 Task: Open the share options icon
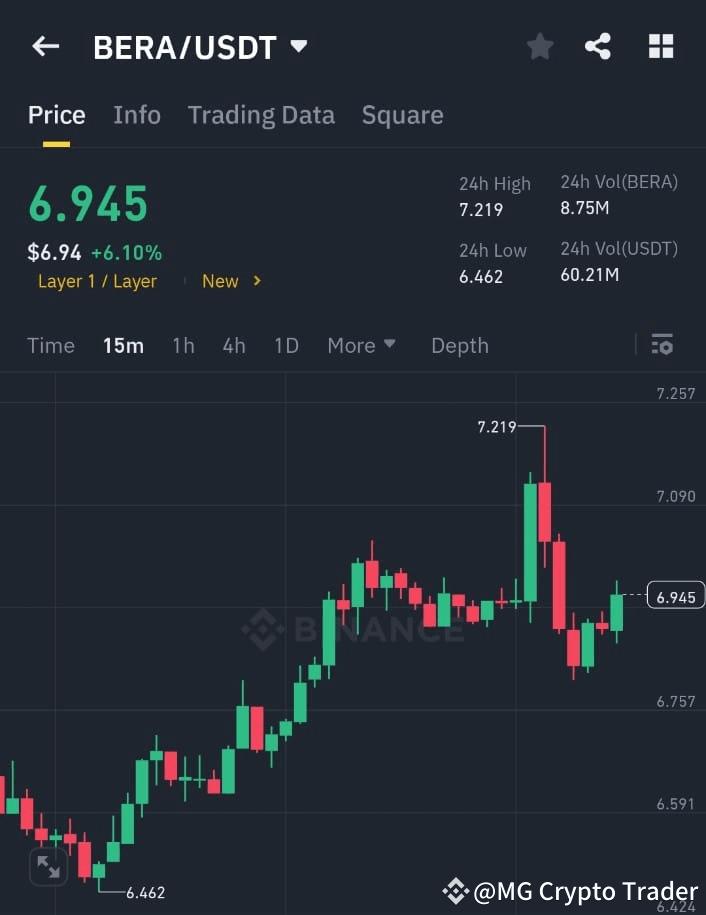[x=599, y=45]
